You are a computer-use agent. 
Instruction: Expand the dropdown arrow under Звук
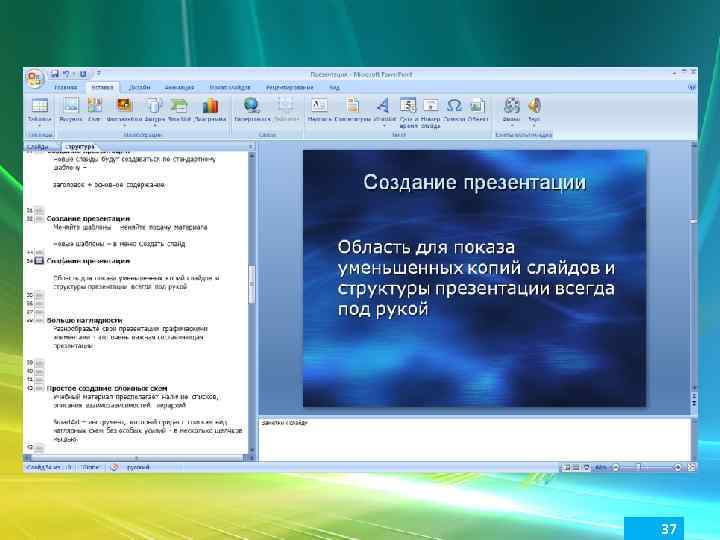click(534, 125)
